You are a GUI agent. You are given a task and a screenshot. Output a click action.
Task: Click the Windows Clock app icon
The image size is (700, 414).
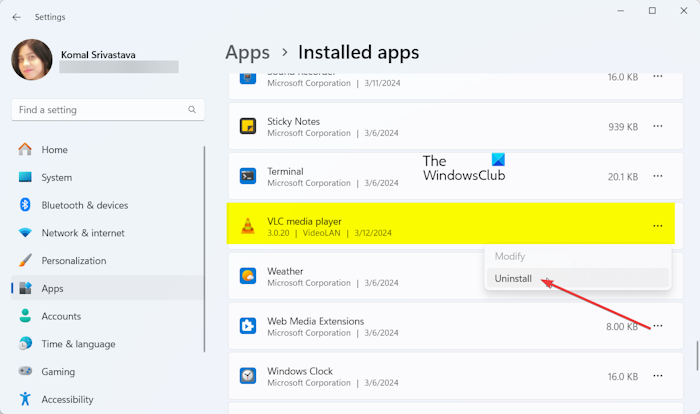pyautogui.click(x=248, y=376)
